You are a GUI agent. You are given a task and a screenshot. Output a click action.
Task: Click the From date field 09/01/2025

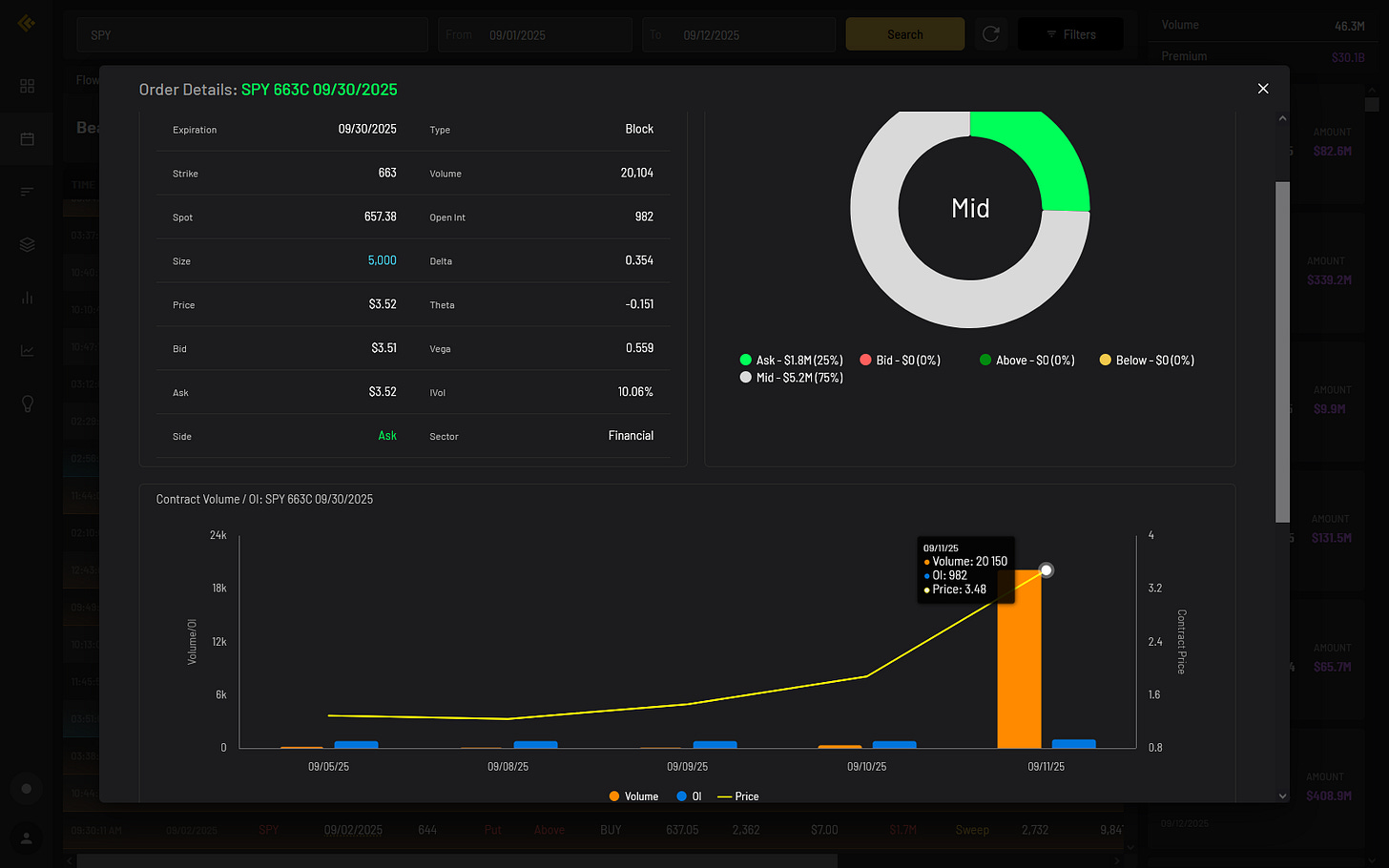[x=535, y=34]
